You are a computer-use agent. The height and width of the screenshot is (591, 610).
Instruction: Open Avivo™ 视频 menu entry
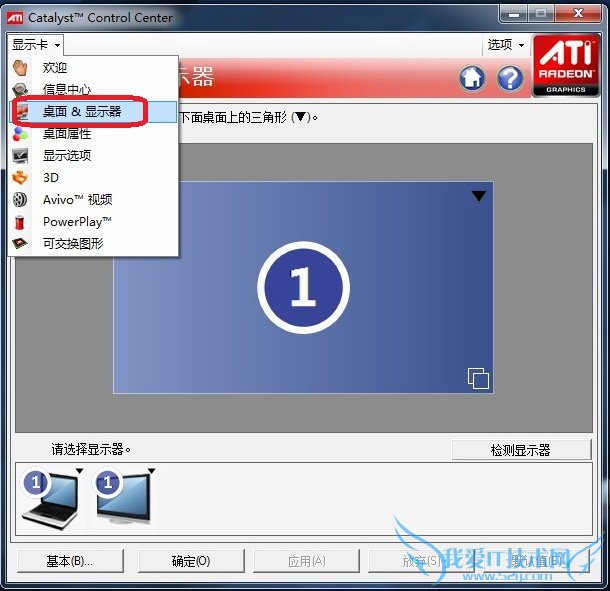pyautogui.click(x=93, y=200)
